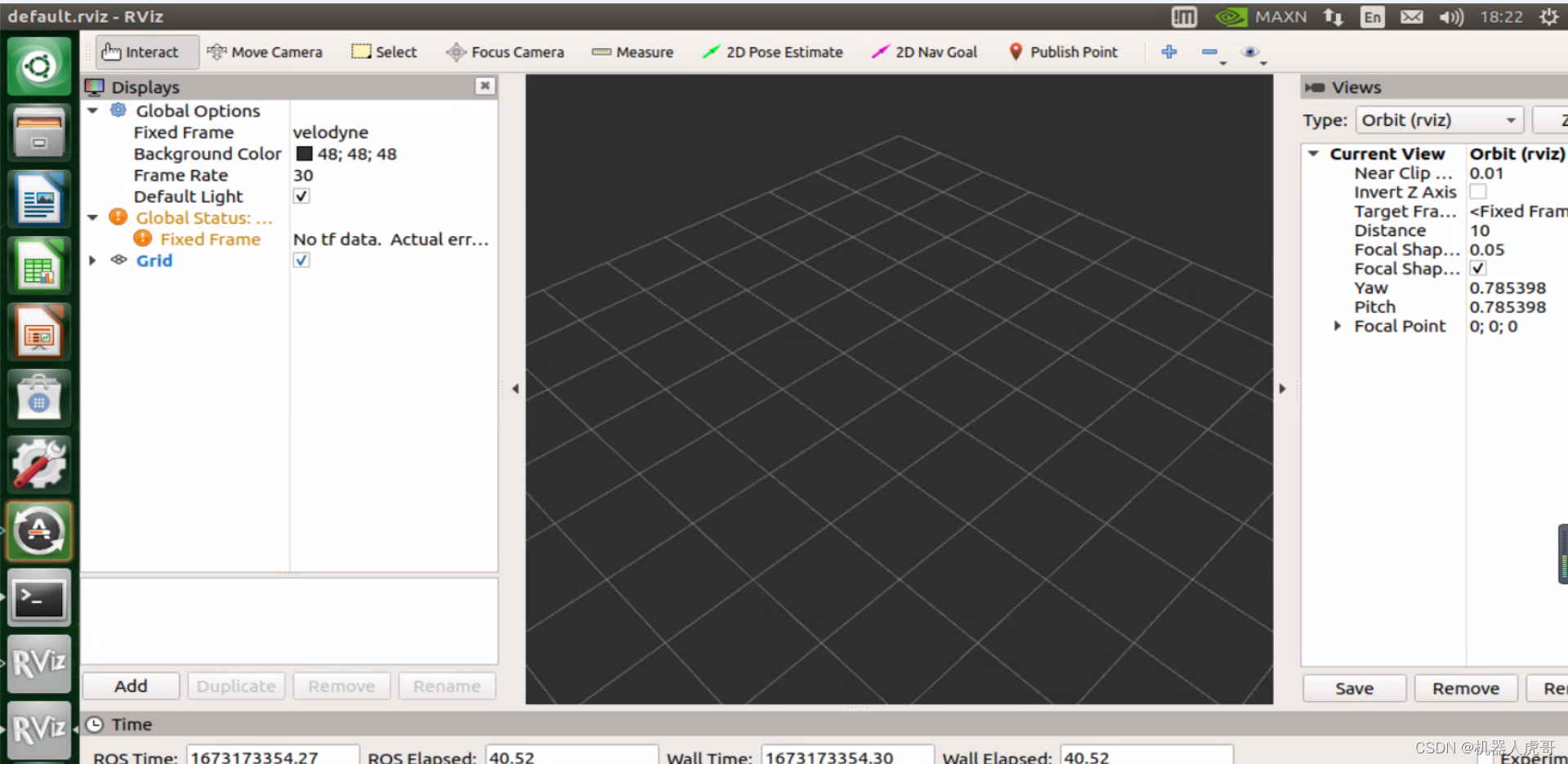Open the view Type dropdown Orbit (rviz)
This screenshot has height=764, width=1568.
pyautogui.click(x=1440, y=120)
